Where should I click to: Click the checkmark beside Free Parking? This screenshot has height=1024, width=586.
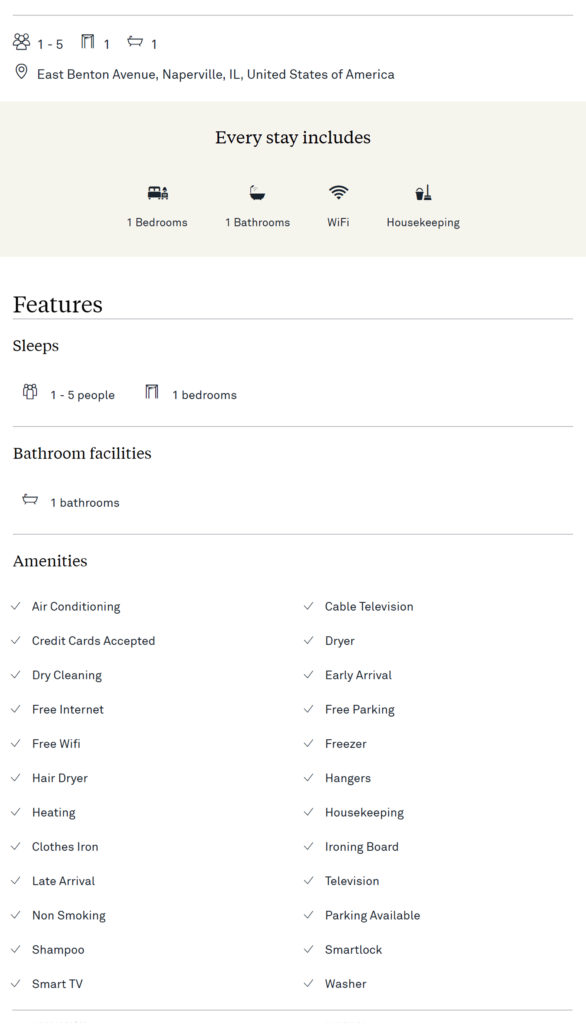click(308, 709)
